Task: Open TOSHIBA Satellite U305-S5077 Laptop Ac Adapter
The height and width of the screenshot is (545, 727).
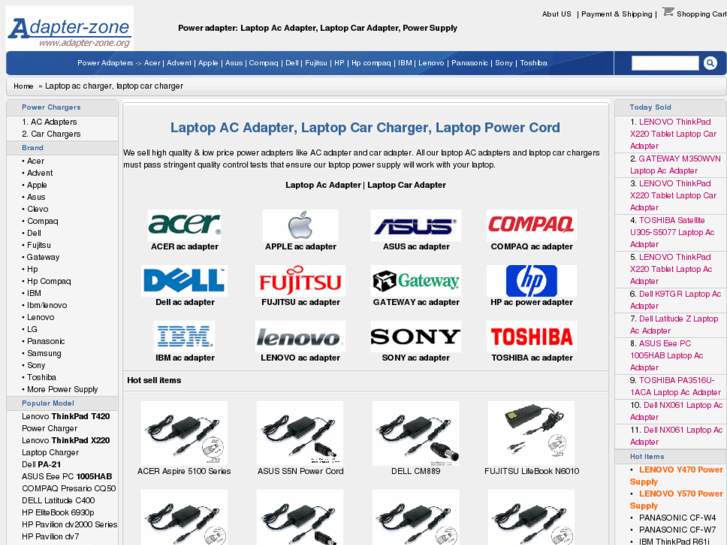Action: (x=672, y=232)
